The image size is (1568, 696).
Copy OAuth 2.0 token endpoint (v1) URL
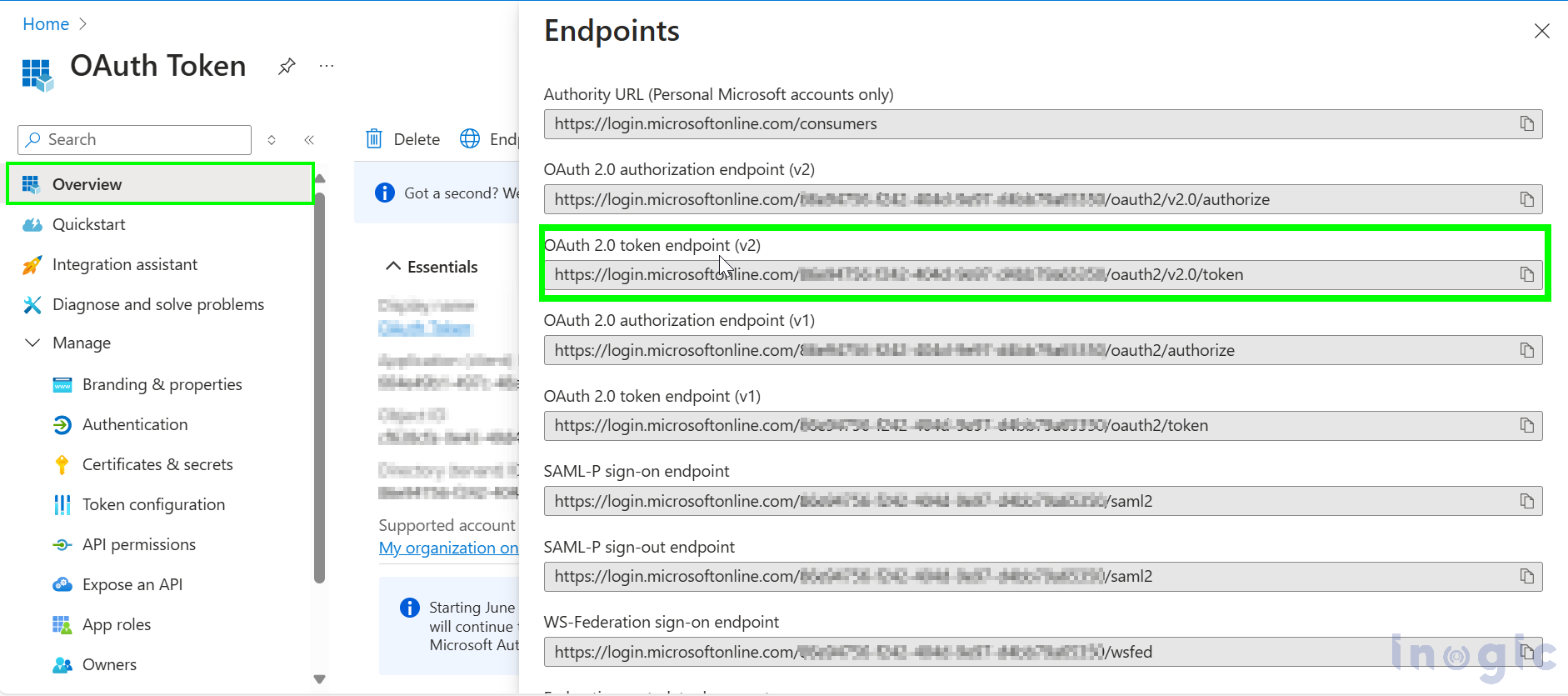[1526, 426]
